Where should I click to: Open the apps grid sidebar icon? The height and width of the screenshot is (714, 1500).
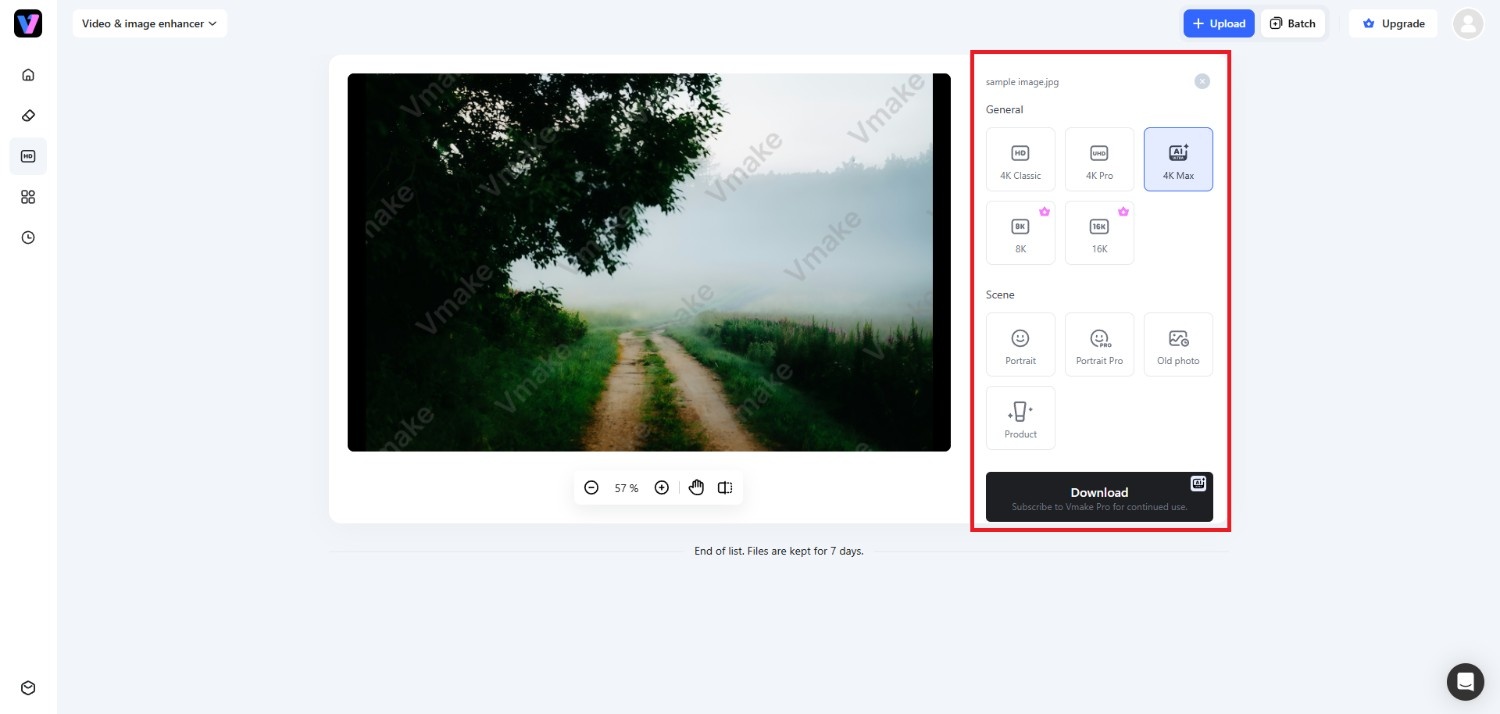coord(28,197)
